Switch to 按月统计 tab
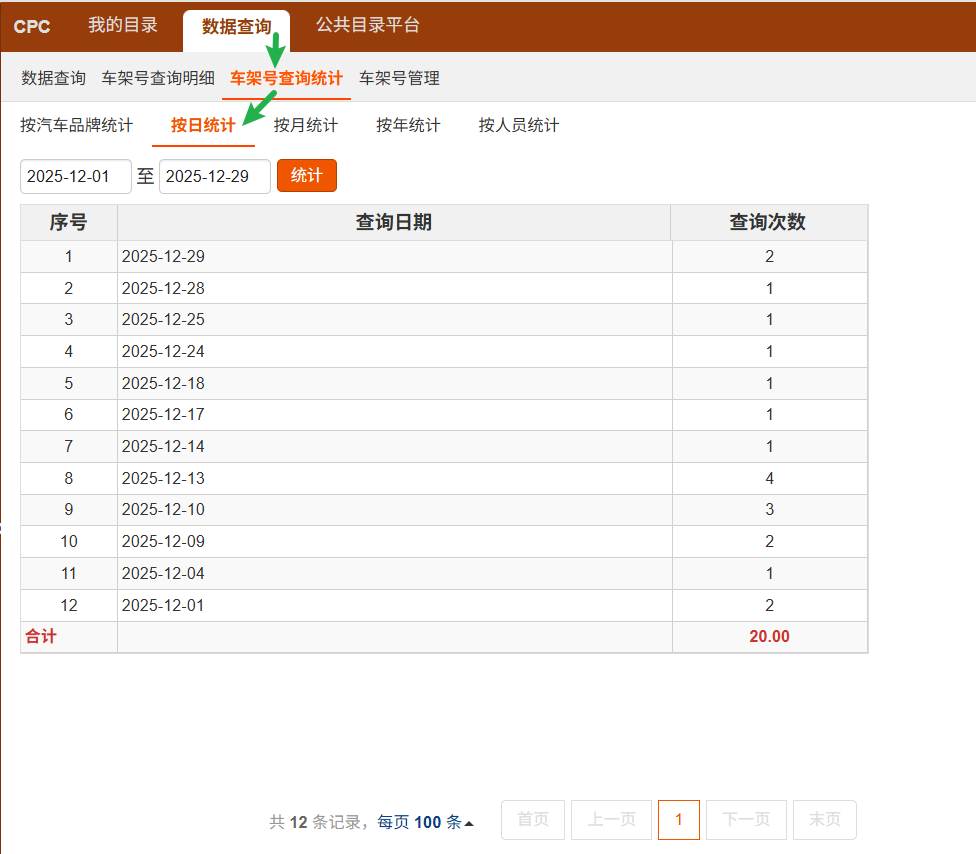 [306, 125]
